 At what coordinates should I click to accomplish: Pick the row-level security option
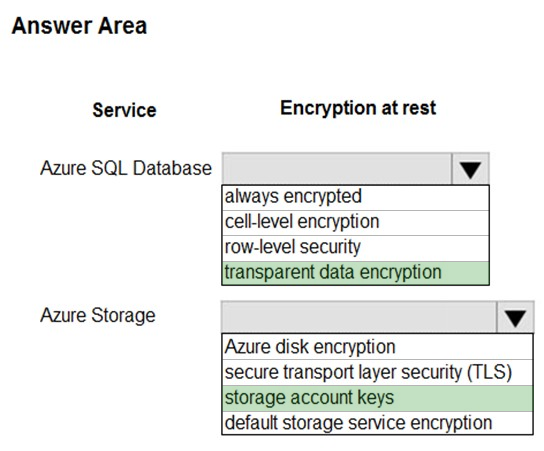(355, 248)
